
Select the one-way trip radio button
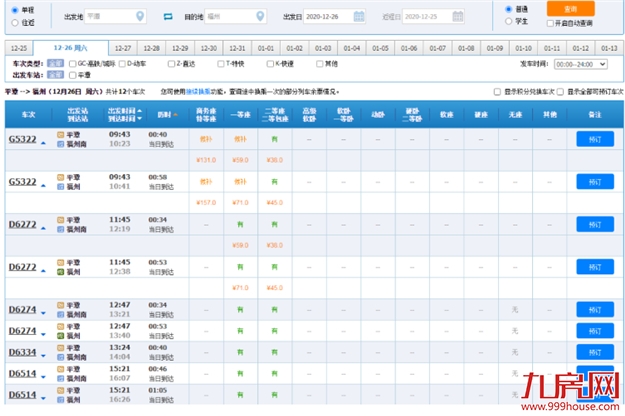click(15, 10)
